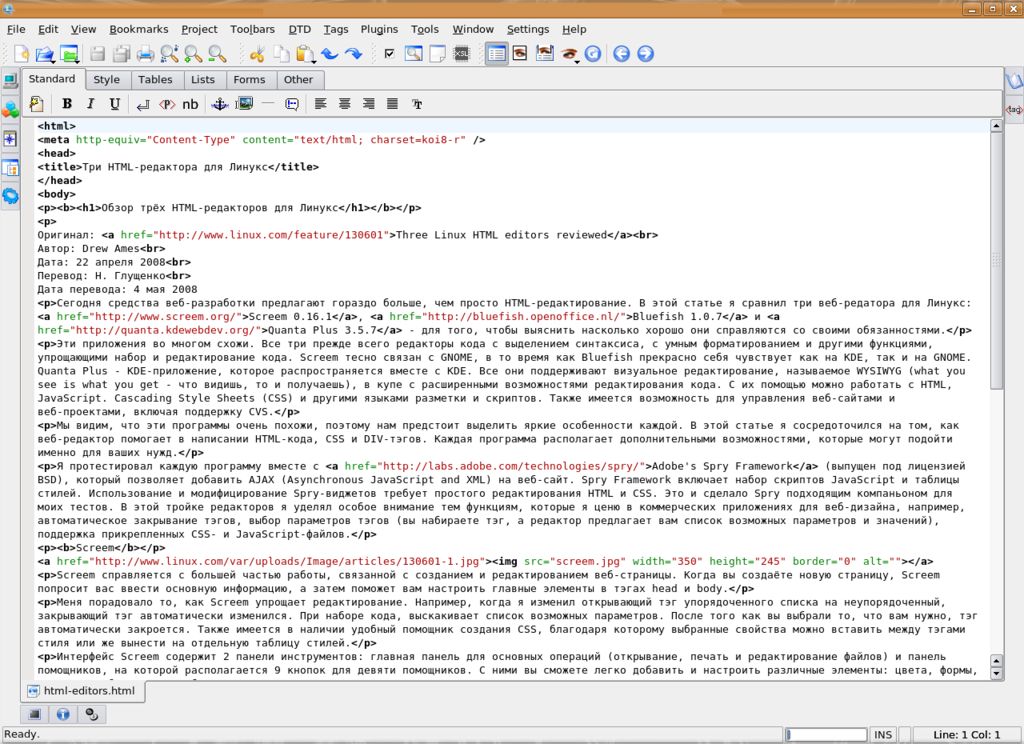
Task: Open the DTD menu
Action: click(x=300, y=29)
